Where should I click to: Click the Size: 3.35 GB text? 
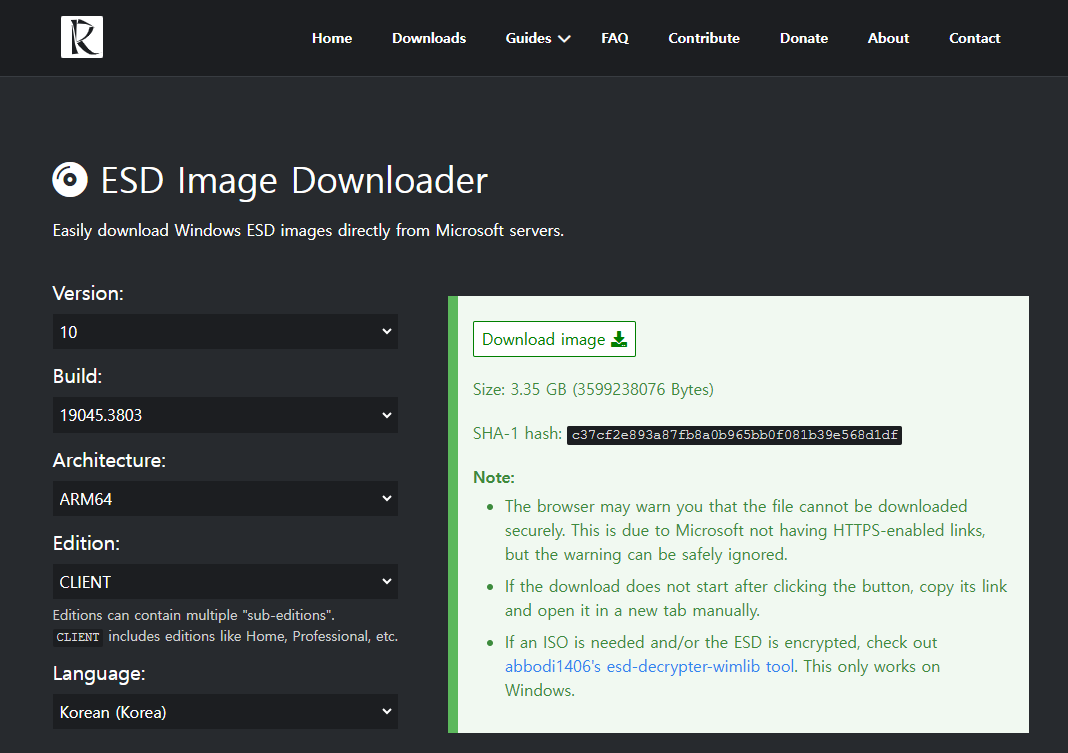point(593,389)
